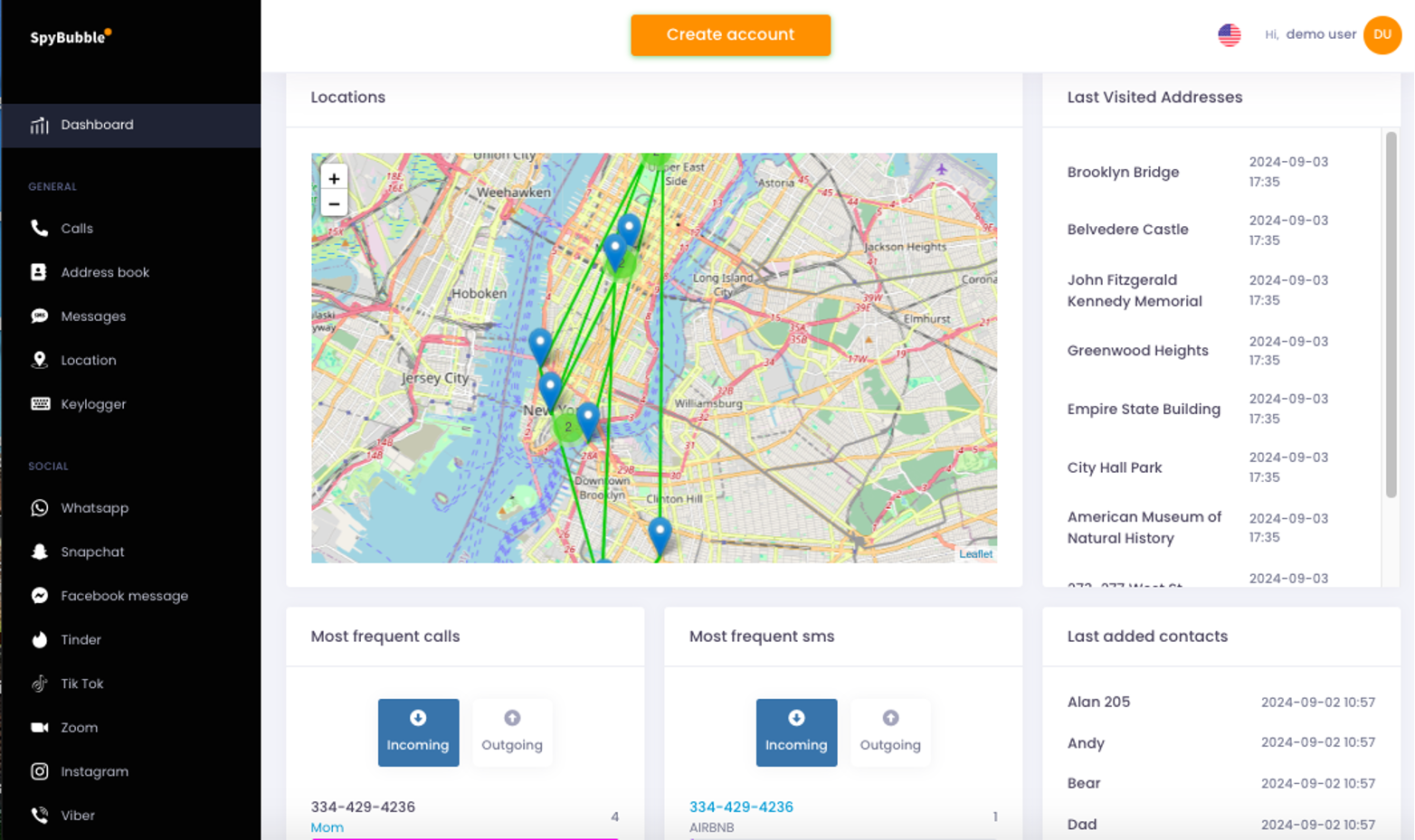
Task: Open Dashboard in sidebar
Action: pyautogui.click(x=131, y=125)
